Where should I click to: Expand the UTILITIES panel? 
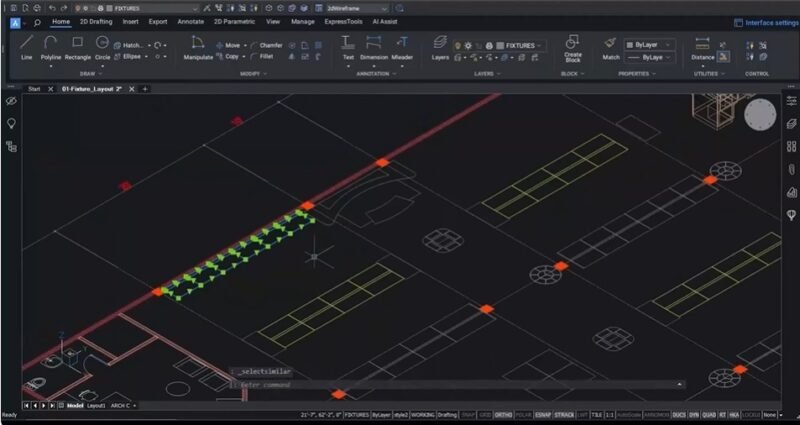pos(709,74)
